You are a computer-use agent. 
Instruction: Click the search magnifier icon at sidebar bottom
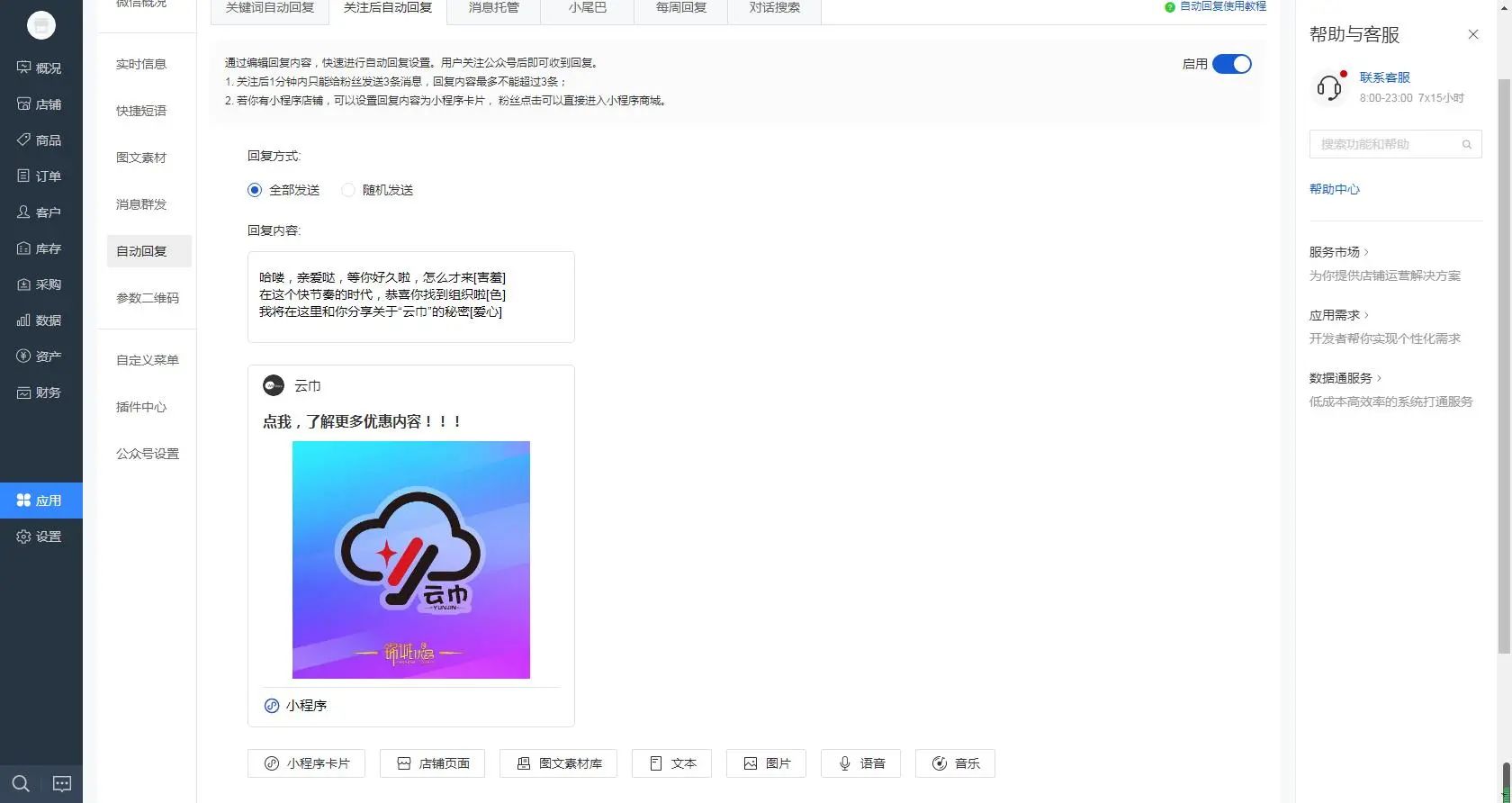(x=21, y=783)
